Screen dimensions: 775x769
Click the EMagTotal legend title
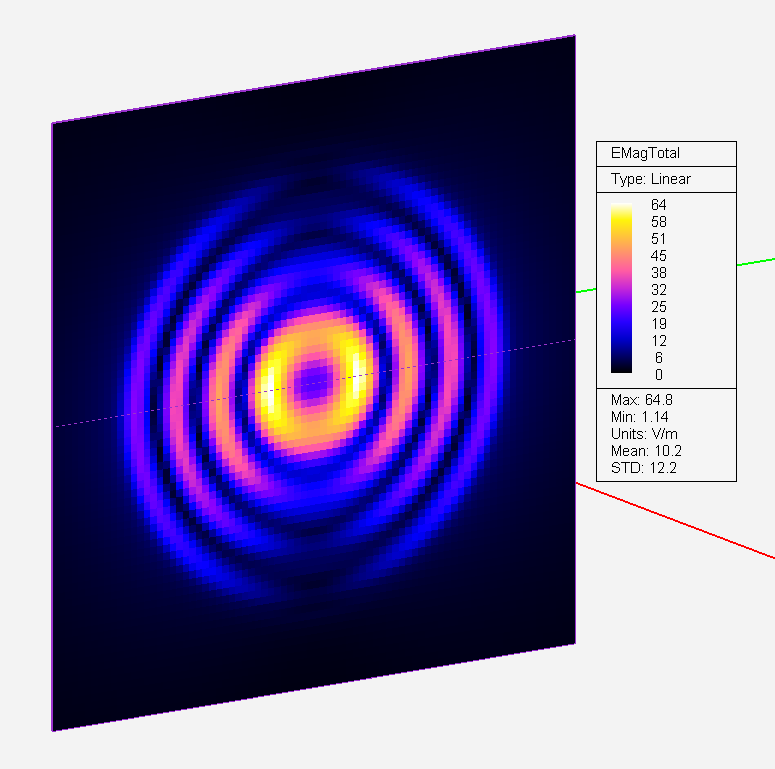[645, 153]
